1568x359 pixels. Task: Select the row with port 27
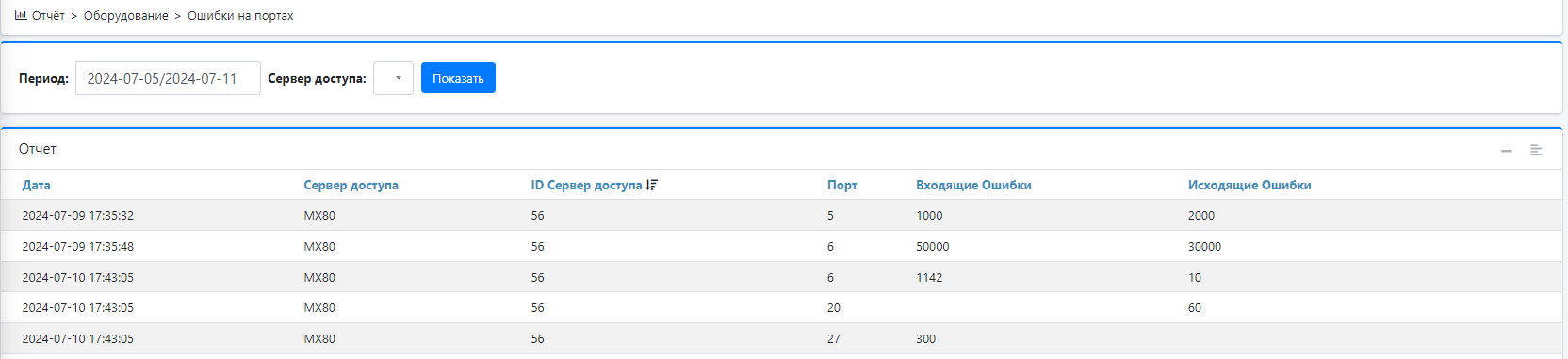(x=781, y=338)
